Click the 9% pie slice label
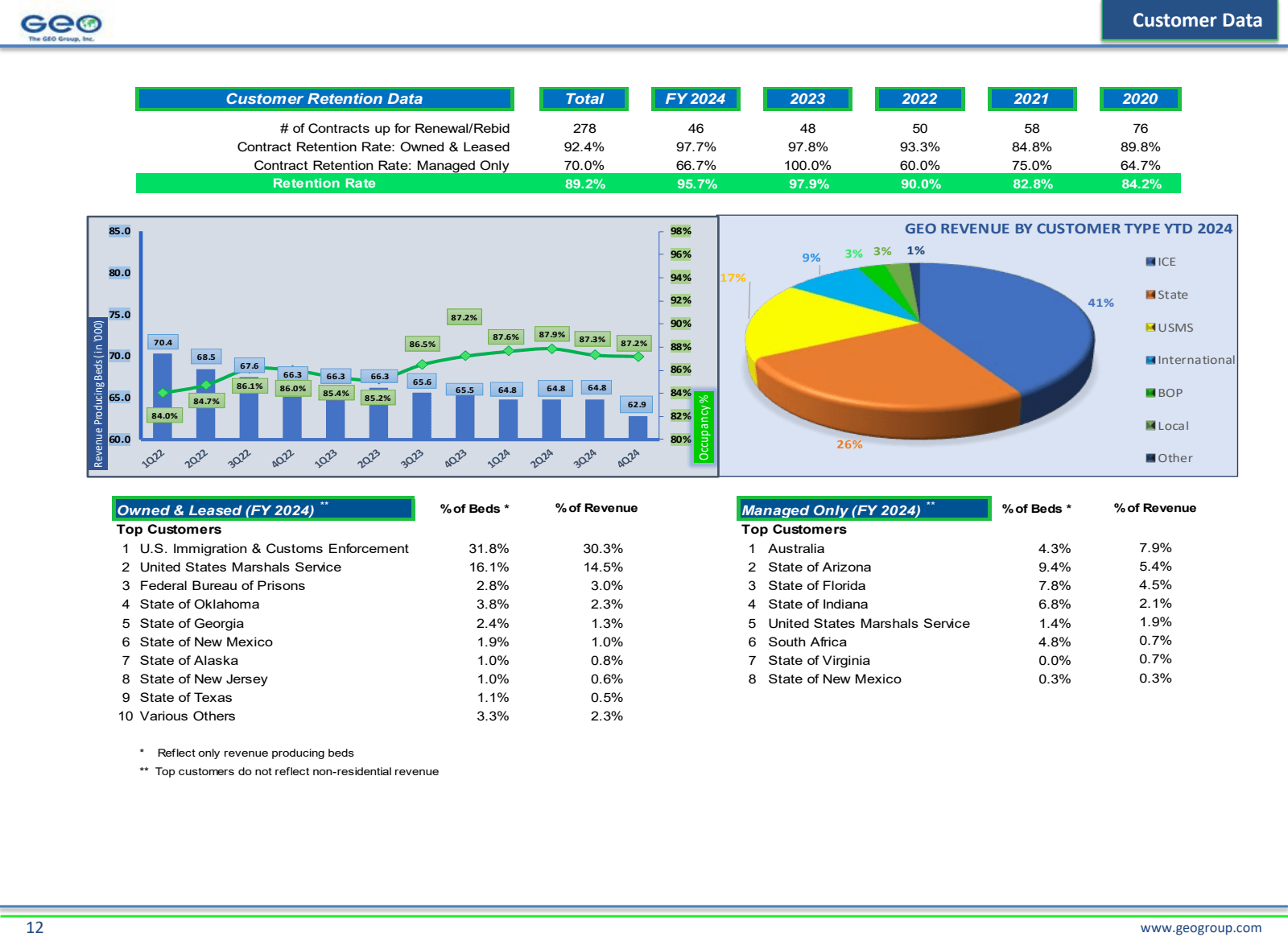Viewport: 1288px width, 937px height. (x=811, y=258)
